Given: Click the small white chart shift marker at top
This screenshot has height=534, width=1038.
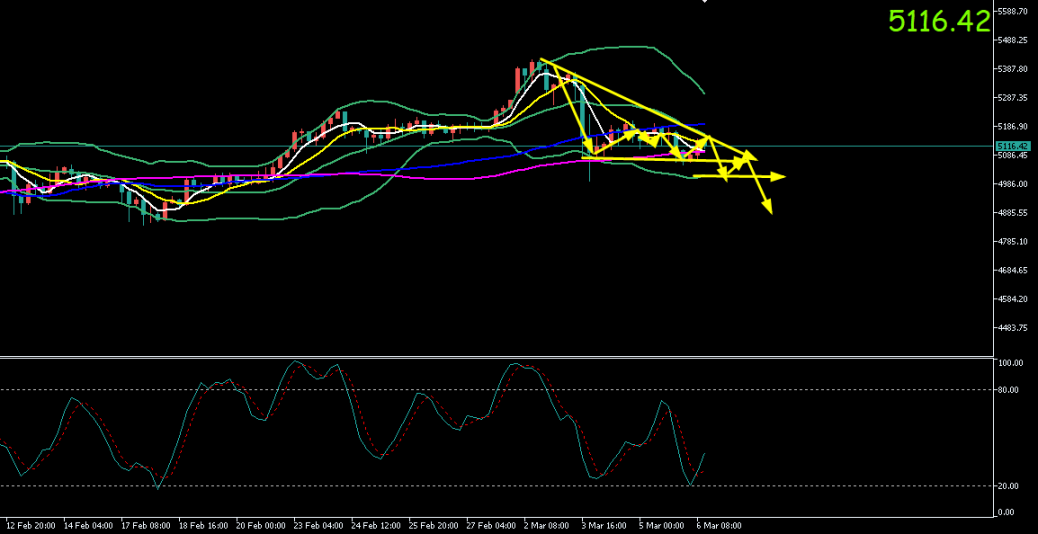Looking at the screenshot, I should [704, 2].
